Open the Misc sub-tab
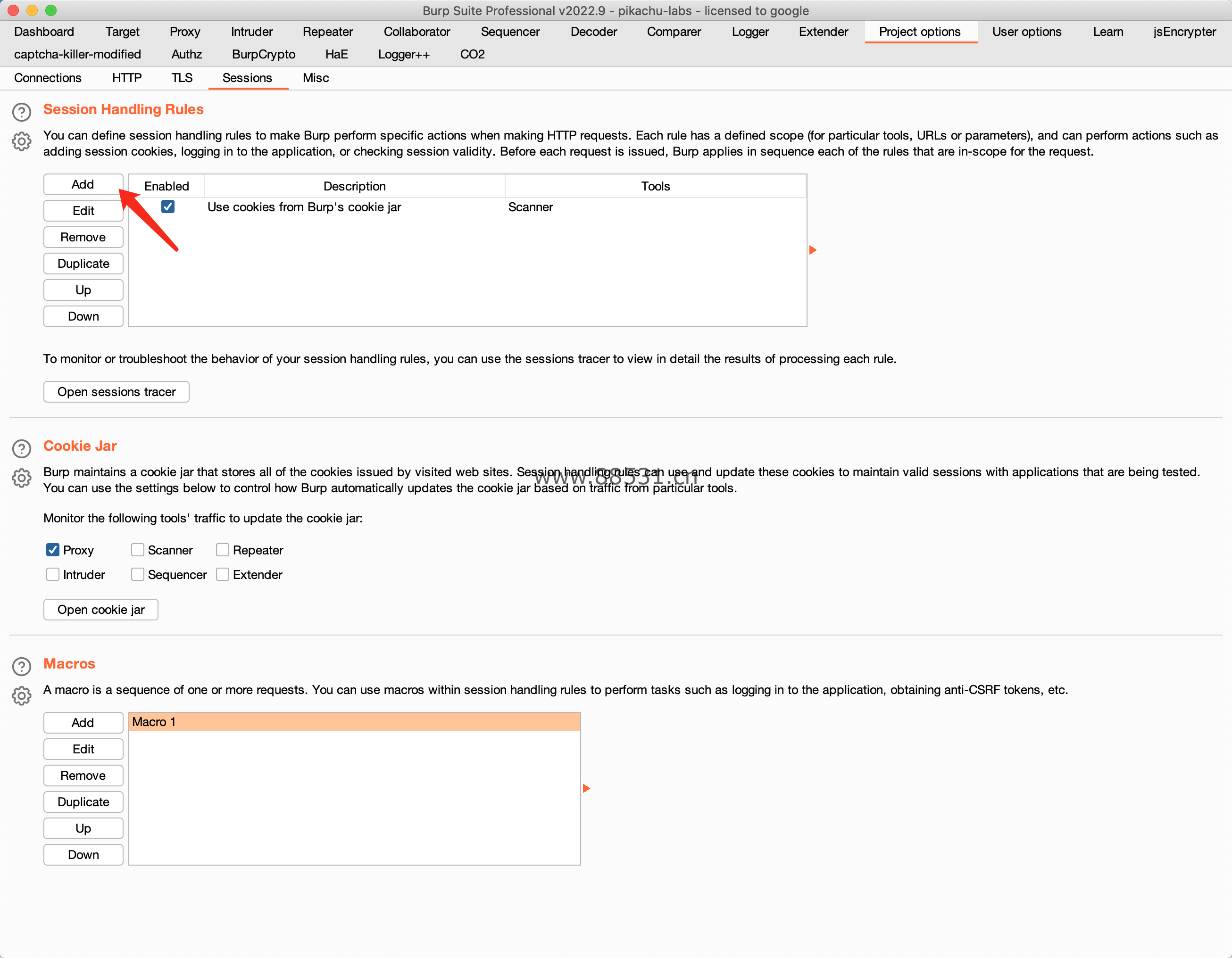Viewport: 1232px width, 958px height. point(316,78)
